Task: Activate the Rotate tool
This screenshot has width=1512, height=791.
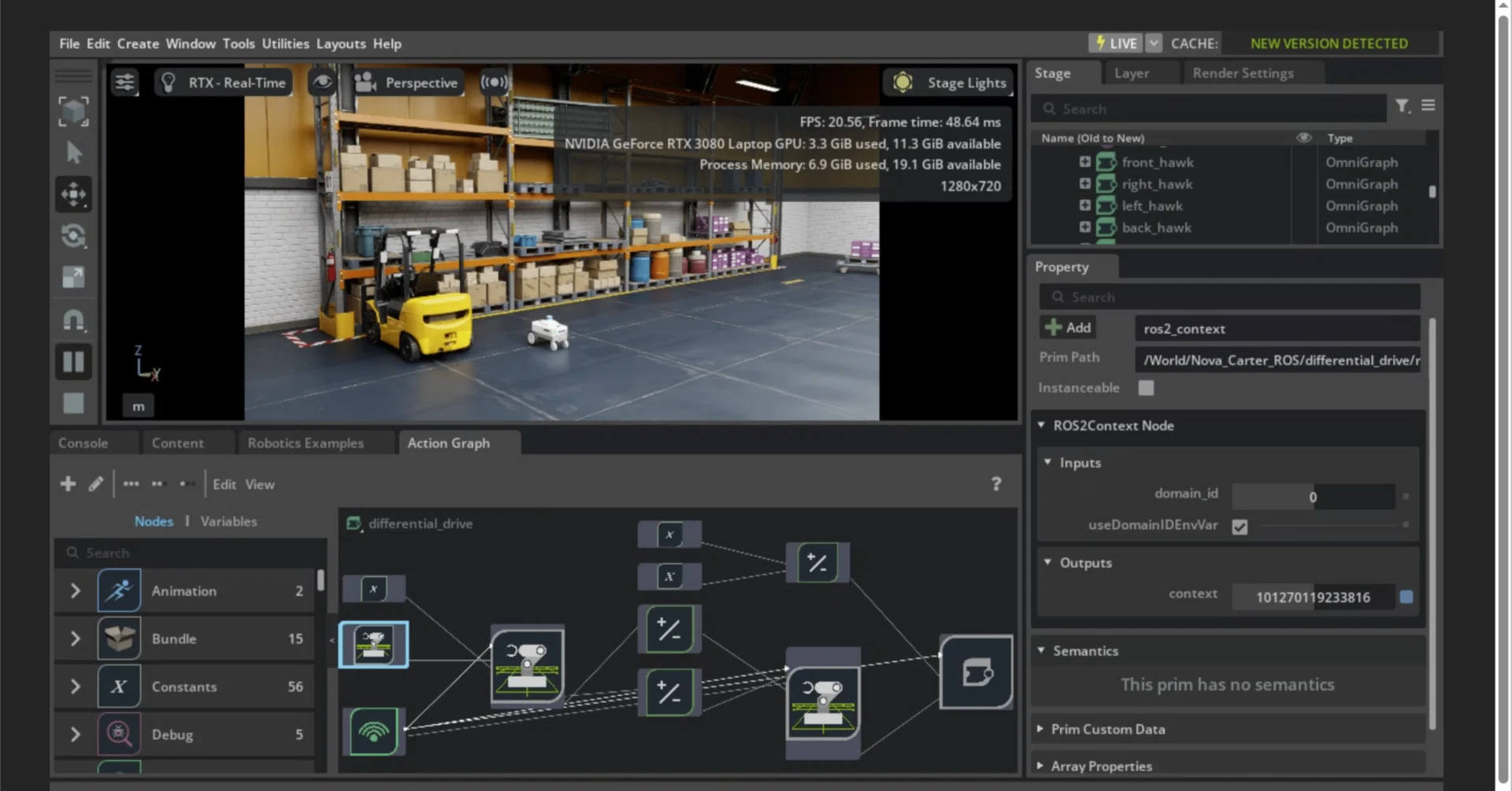Action: pyautogui.click(x=73, y=235)
